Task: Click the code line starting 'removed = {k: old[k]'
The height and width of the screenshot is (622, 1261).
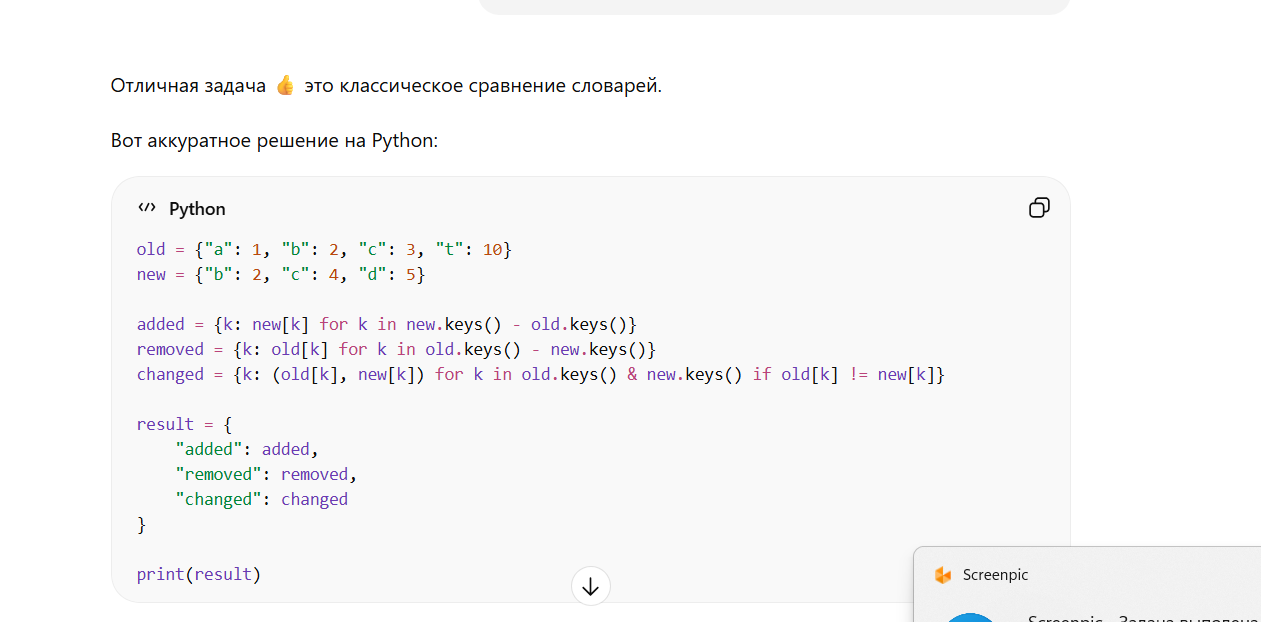Action: coord(396,349)
